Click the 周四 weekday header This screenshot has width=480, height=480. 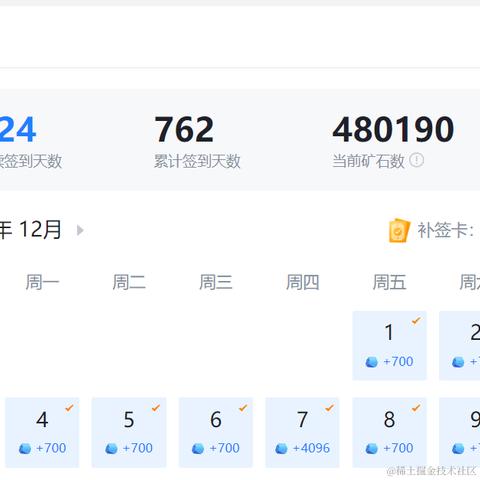(302, 282)
